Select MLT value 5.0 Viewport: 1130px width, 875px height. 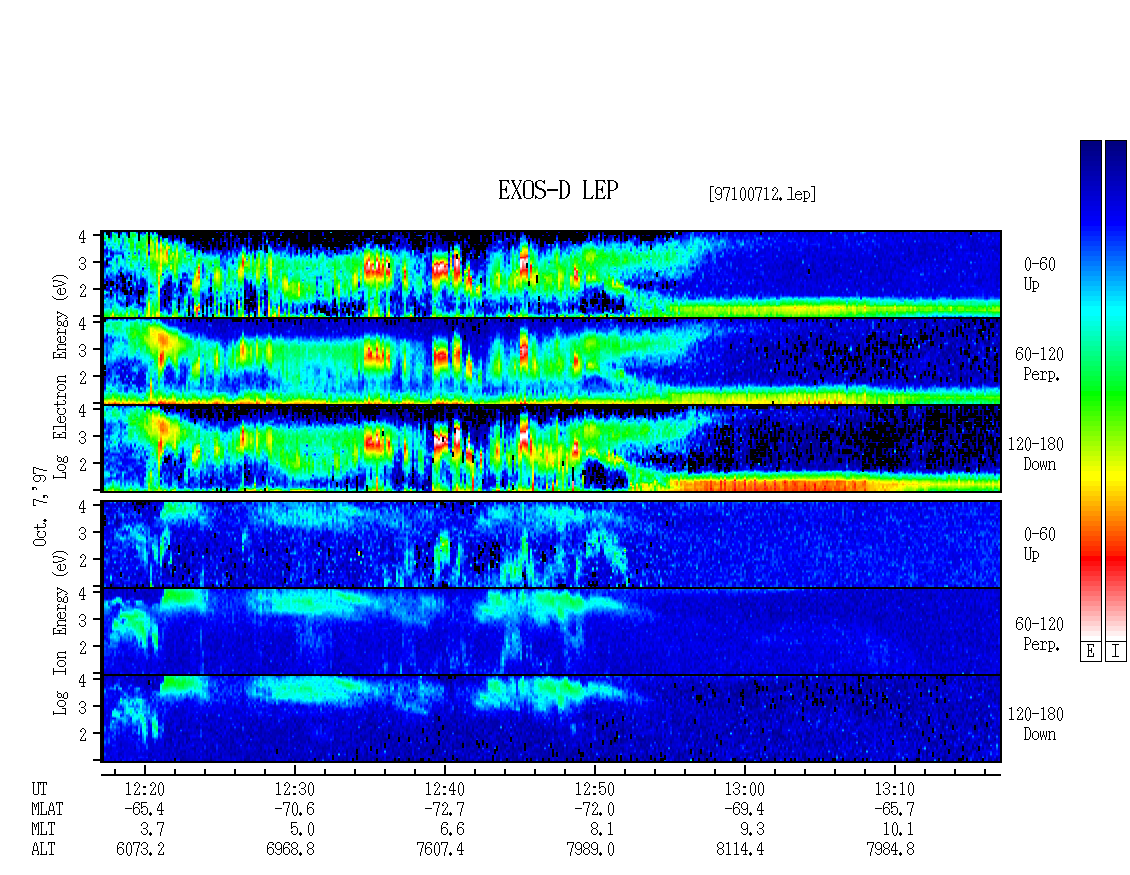click(x=303, y=830)
